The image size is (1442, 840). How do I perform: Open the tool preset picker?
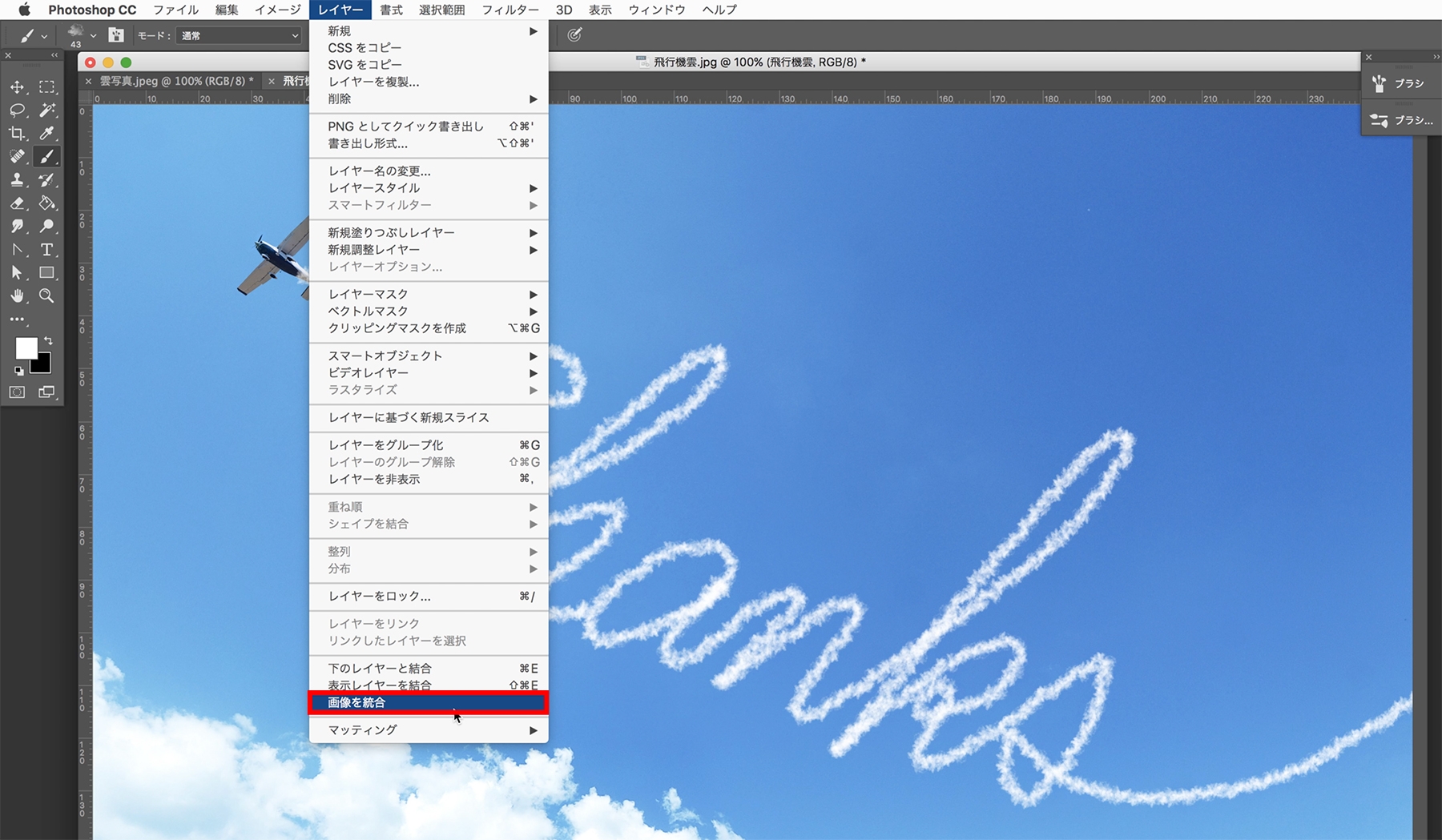pyautogui.click(x=32, y=35)
